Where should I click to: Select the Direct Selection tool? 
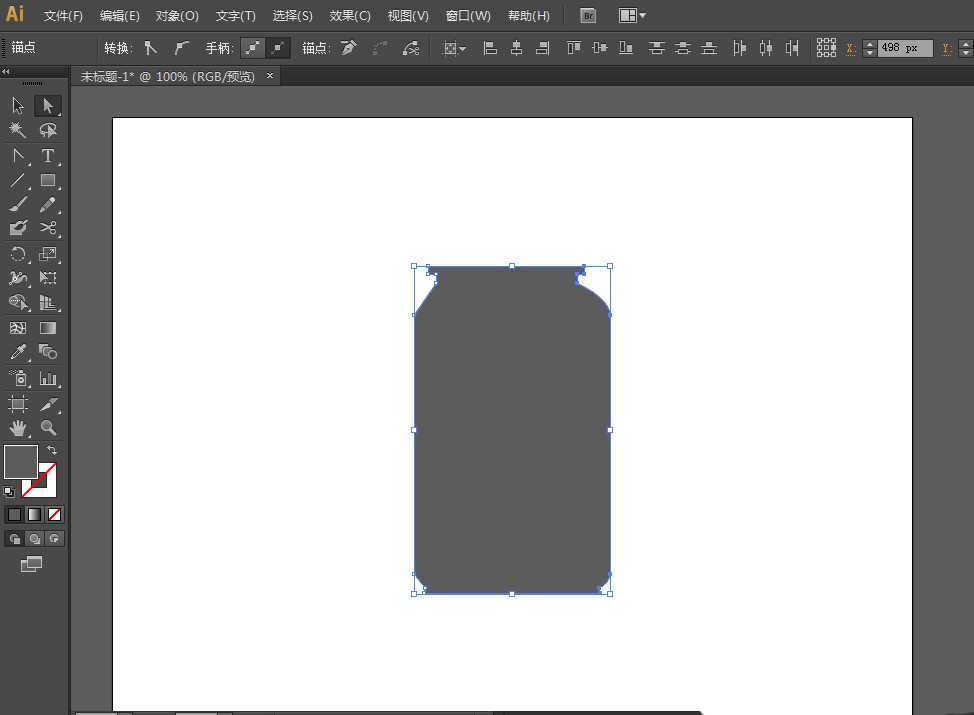[47, 106]
